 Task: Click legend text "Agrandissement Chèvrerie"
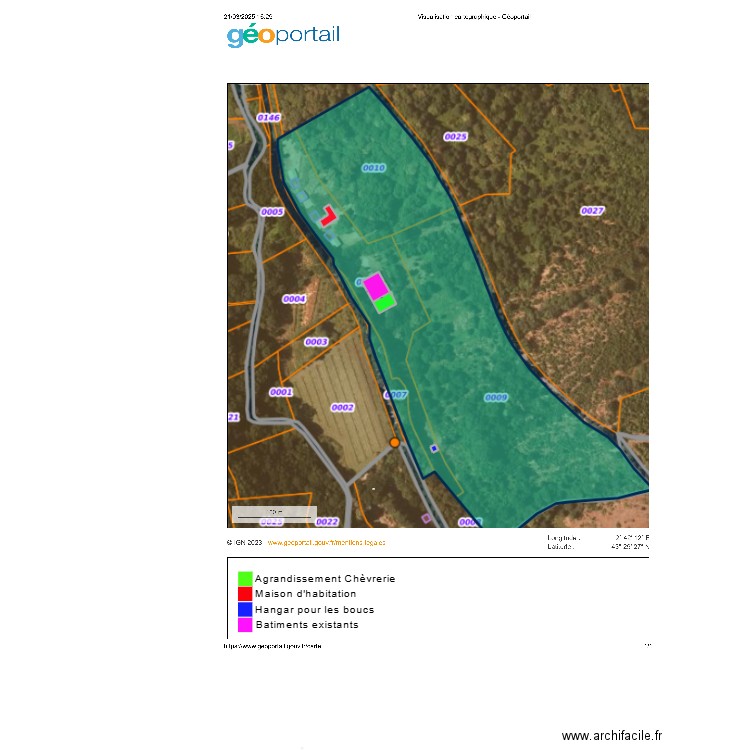[x=325, y=579]
